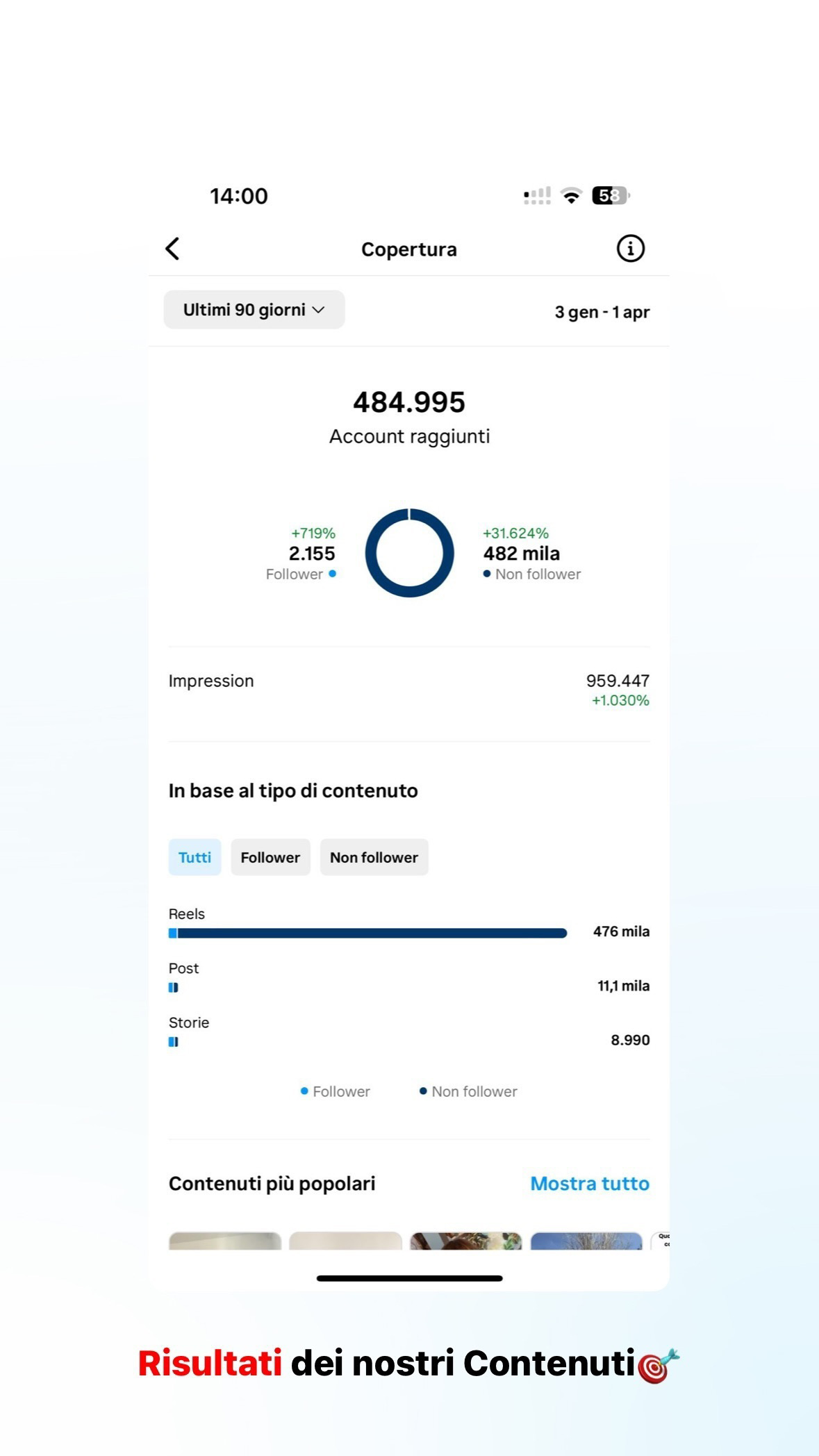The image size is (819, 1456).
Task: Click the 8.990 Storie value
Action: pos(630,1040)
